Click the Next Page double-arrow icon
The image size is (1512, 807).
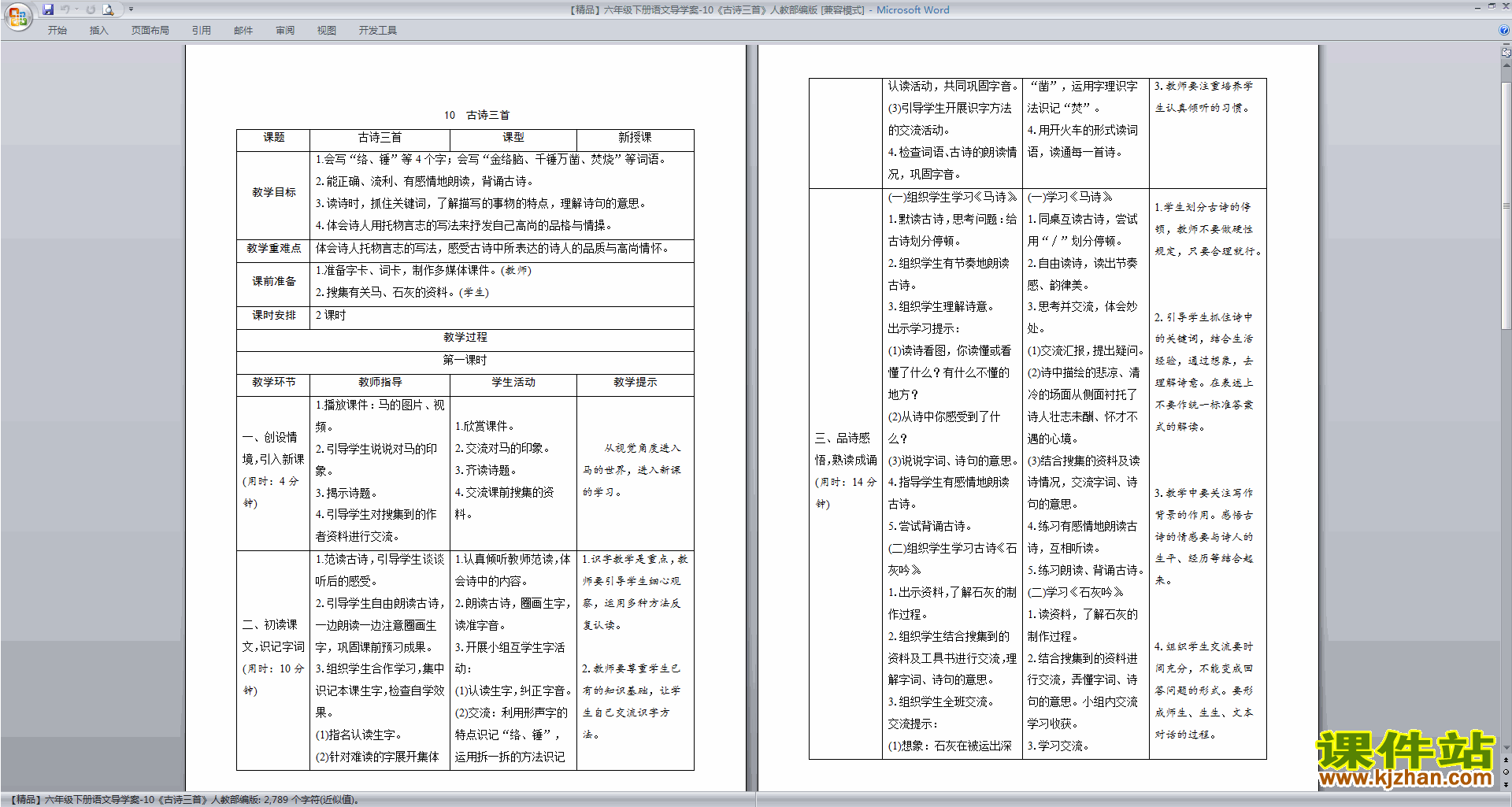[1506, 784]
